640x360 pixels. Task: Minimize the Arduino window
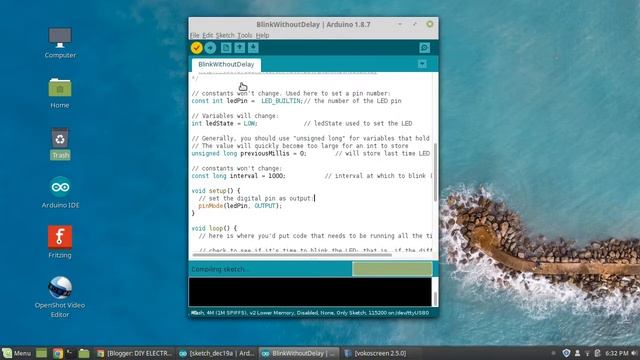[400, 24]
